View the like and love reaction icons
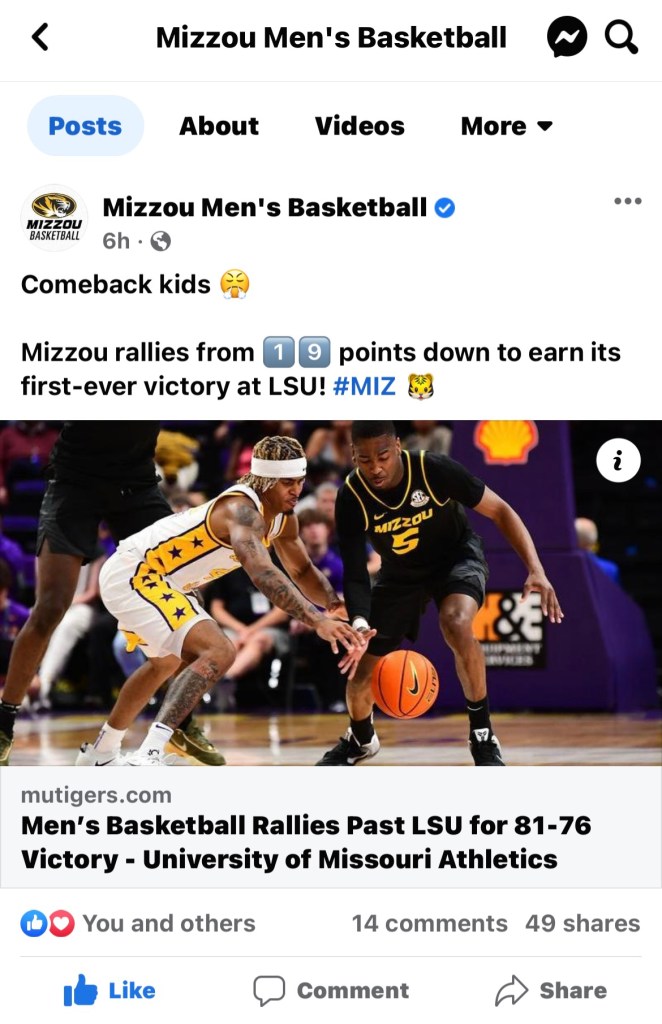 (48, 924)
